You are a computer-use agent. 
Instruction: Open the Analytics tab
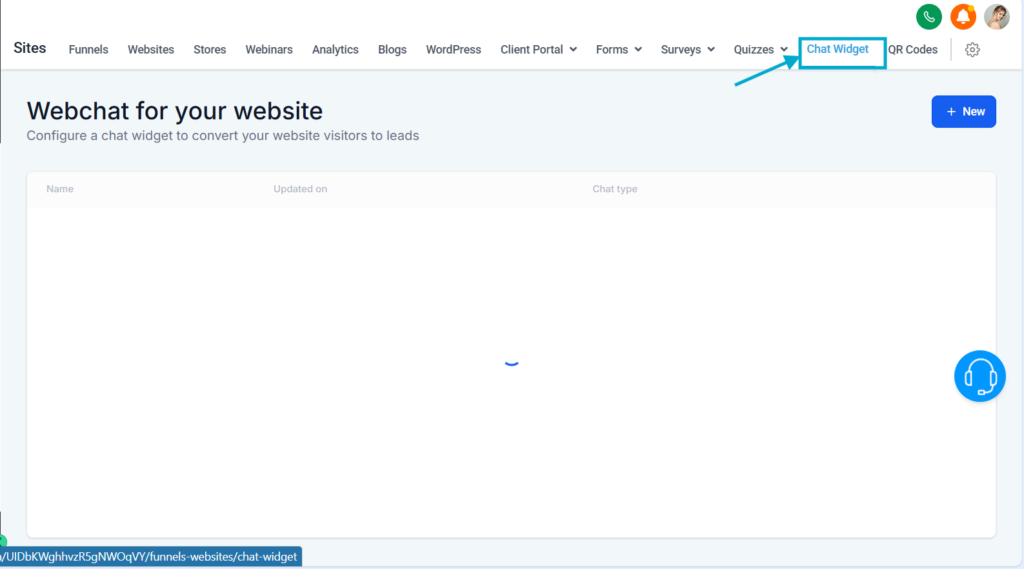(335, 50)
